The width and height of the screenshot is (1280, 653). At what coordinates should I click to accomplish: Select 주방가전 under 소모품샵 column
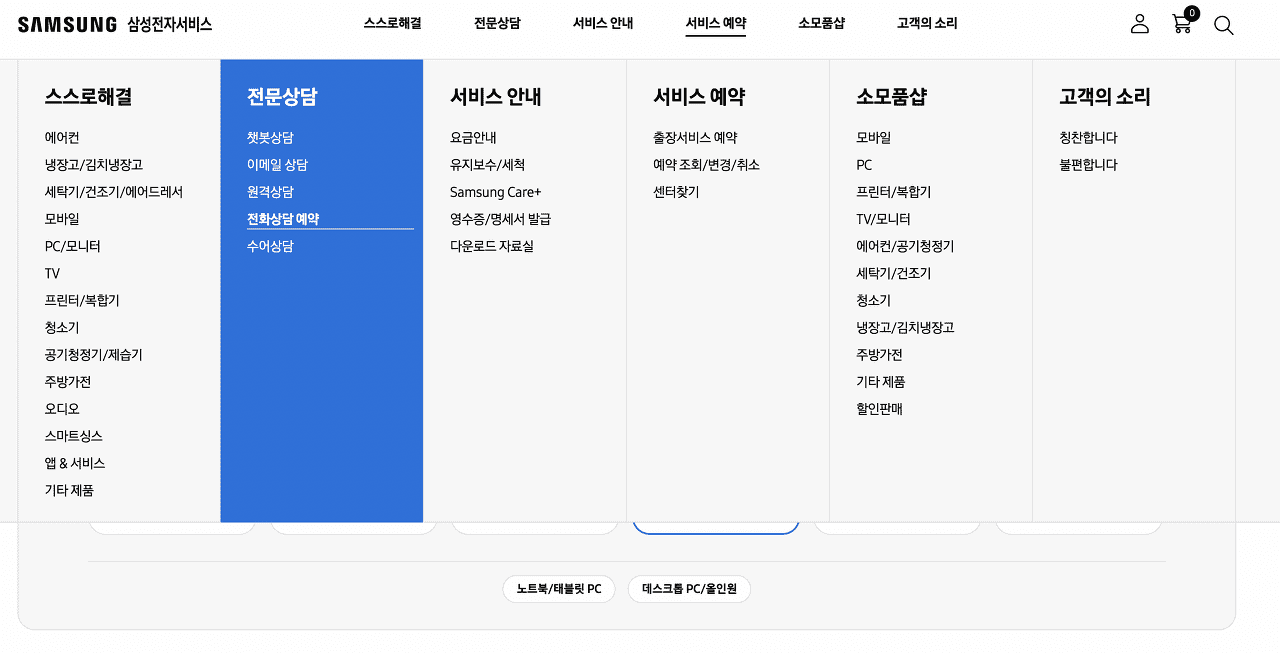coord(880,354)
